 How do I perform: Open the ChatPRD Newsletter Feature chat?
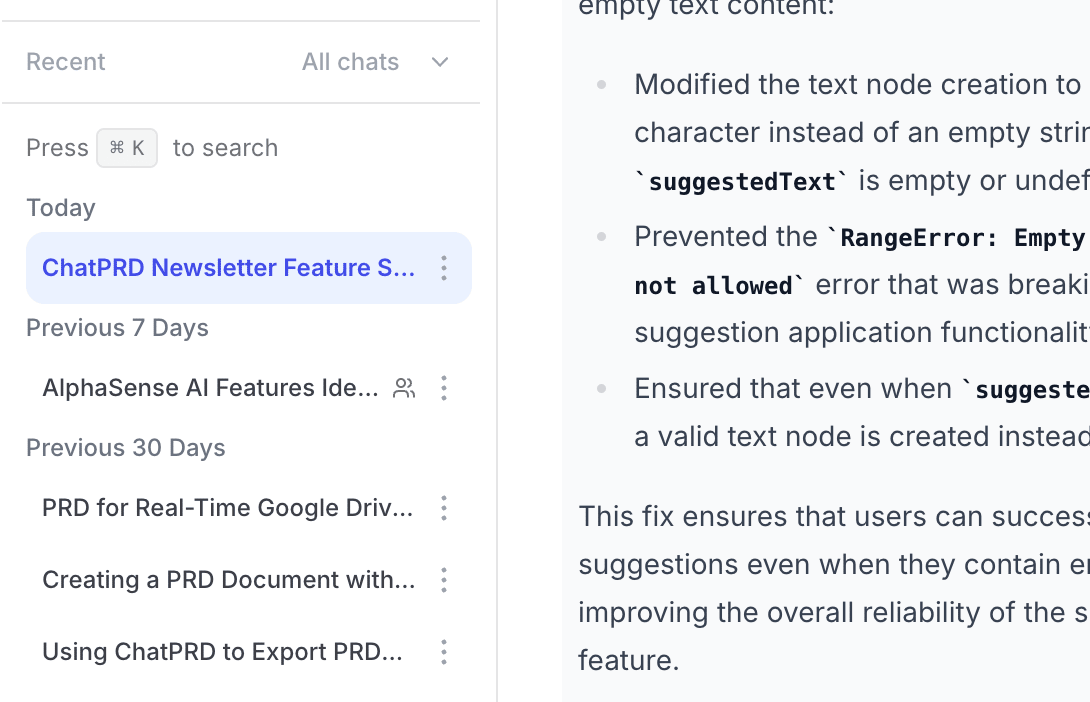[228, 268]
